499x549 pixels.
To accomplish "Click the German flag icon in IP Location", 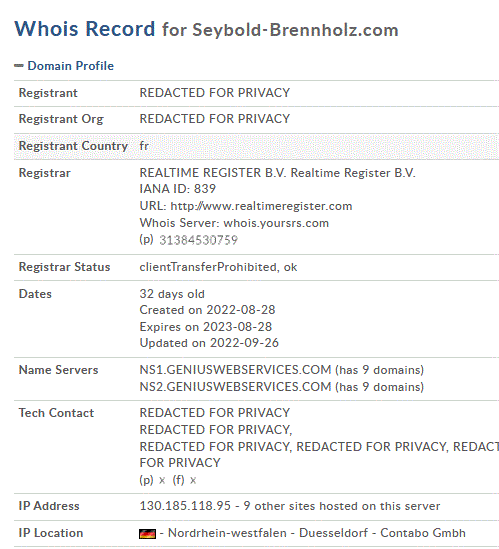I will point(147,534).
